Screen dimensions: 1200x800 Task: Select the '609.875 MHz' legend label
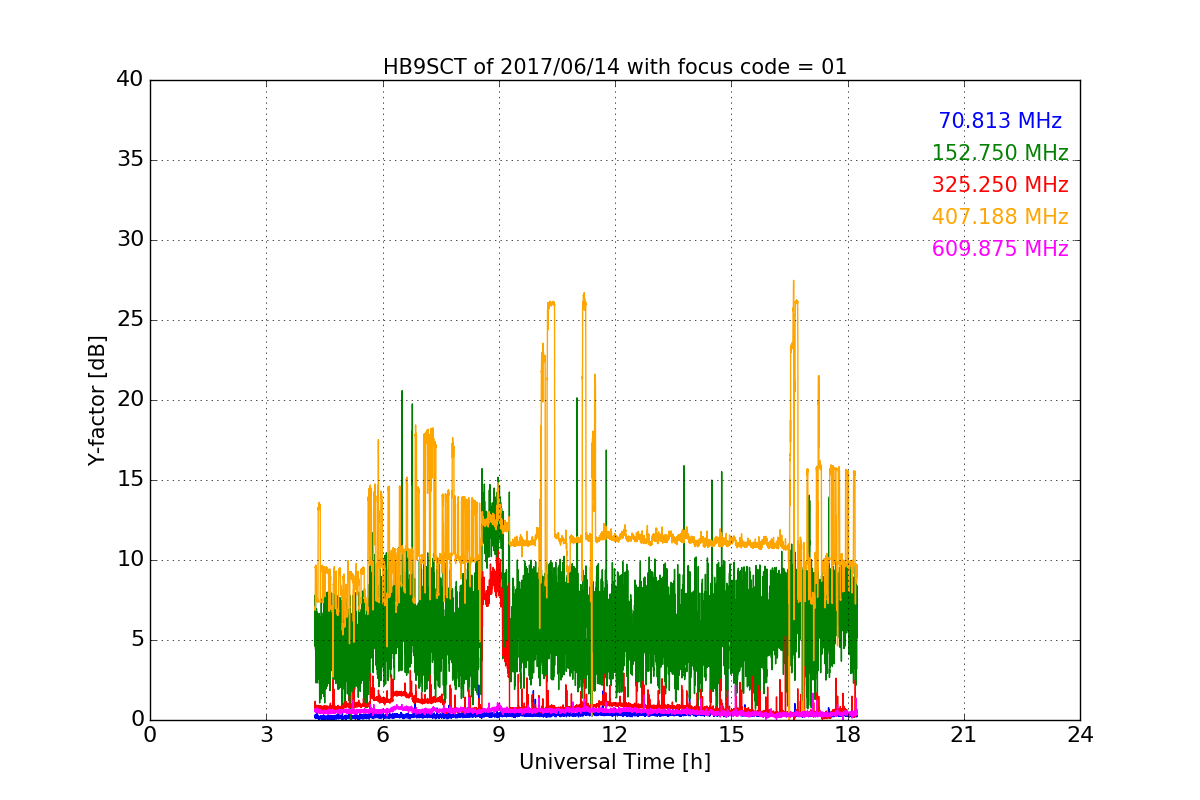(1000, 249)
